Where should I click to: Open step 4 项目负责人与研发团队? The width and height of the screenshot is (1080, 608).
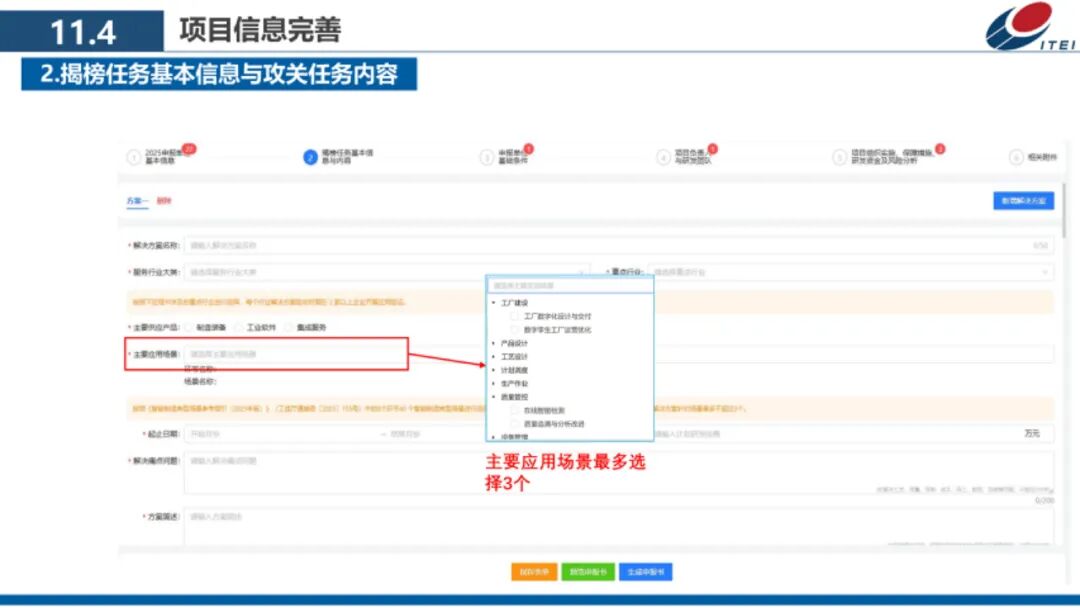click(x=686, y=157)
